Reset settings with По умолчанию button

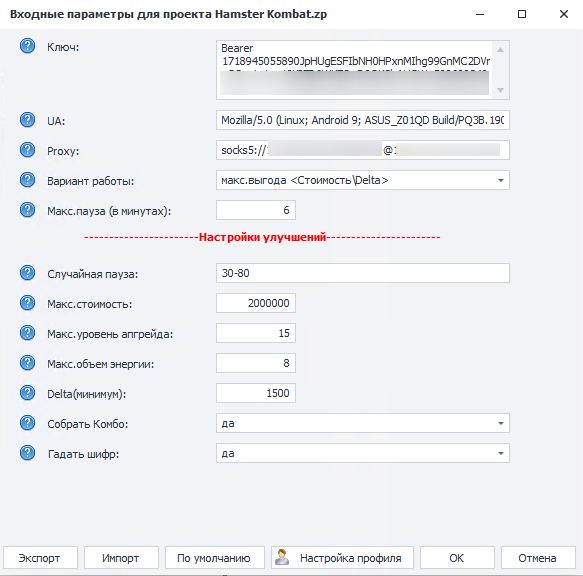pyautogui.click(x=215, y=558)
